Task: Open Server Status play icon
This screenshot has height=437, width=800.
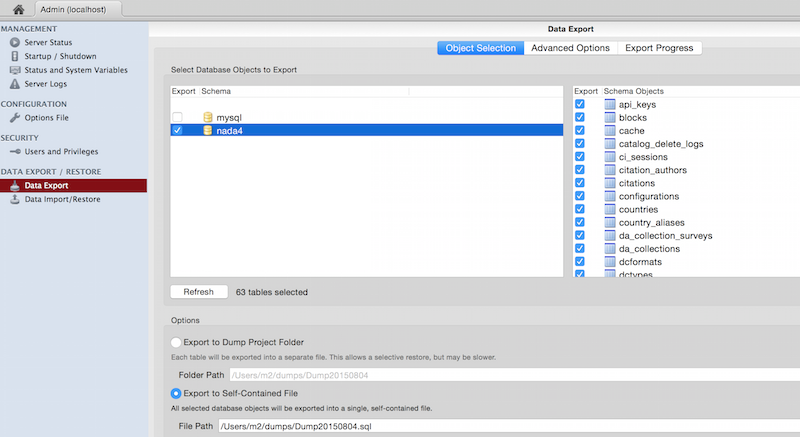Action: 15,42
